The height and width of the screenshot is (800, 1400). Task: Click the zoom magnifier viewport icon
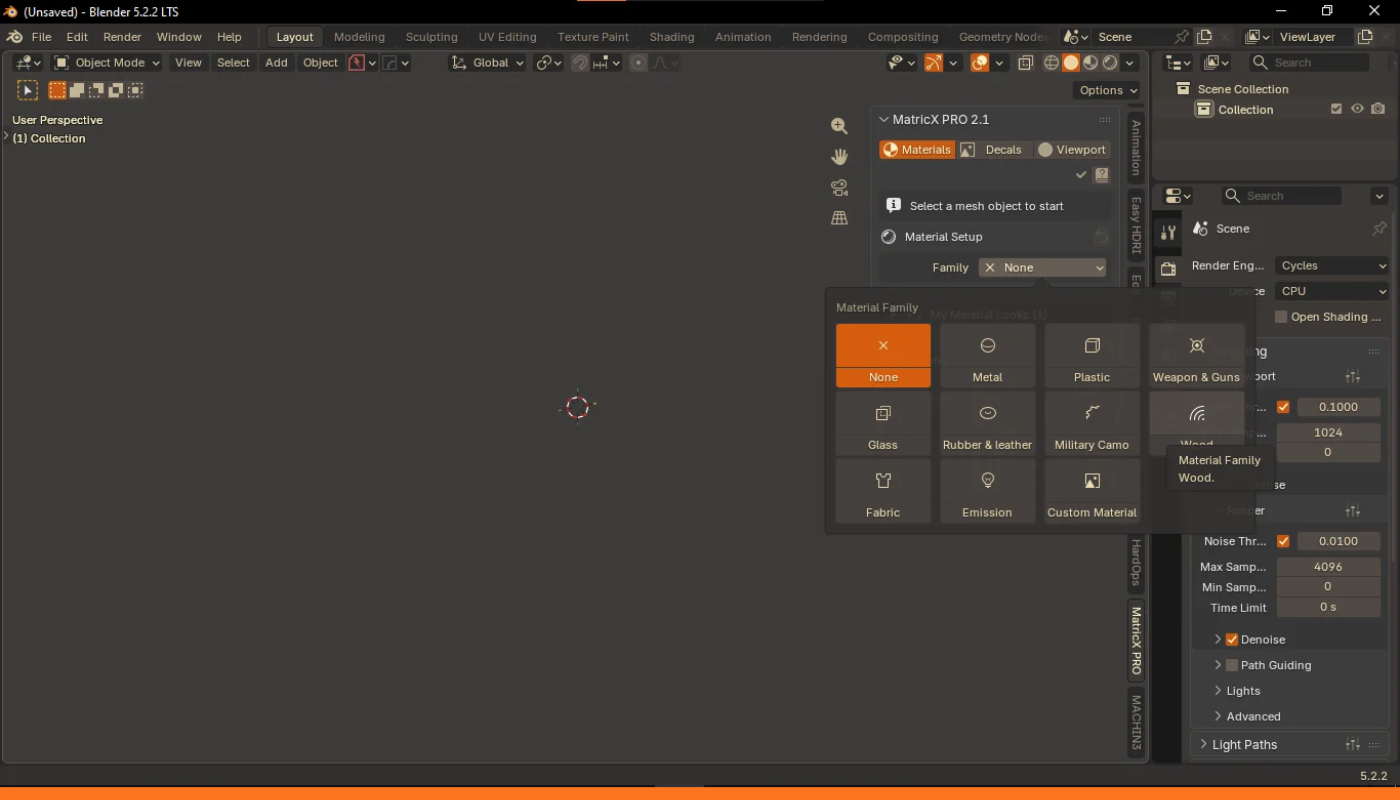point(839,126)
